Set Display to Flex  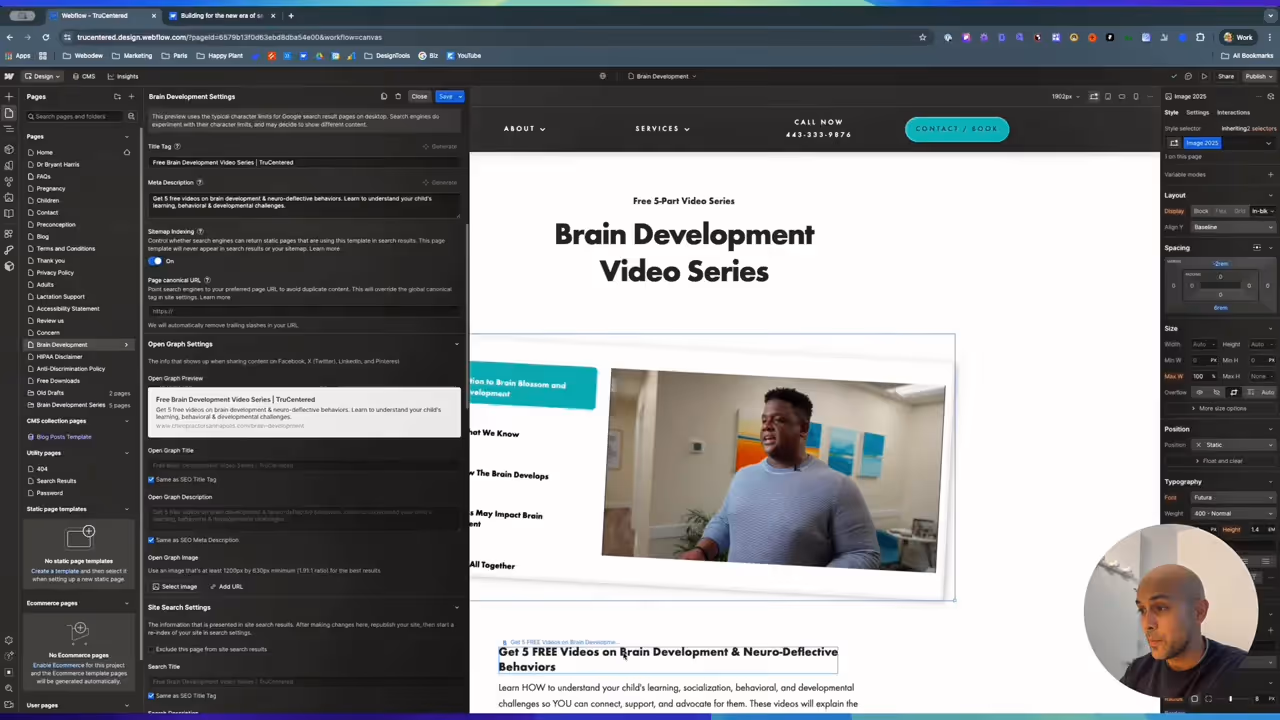coord(1220,211)
